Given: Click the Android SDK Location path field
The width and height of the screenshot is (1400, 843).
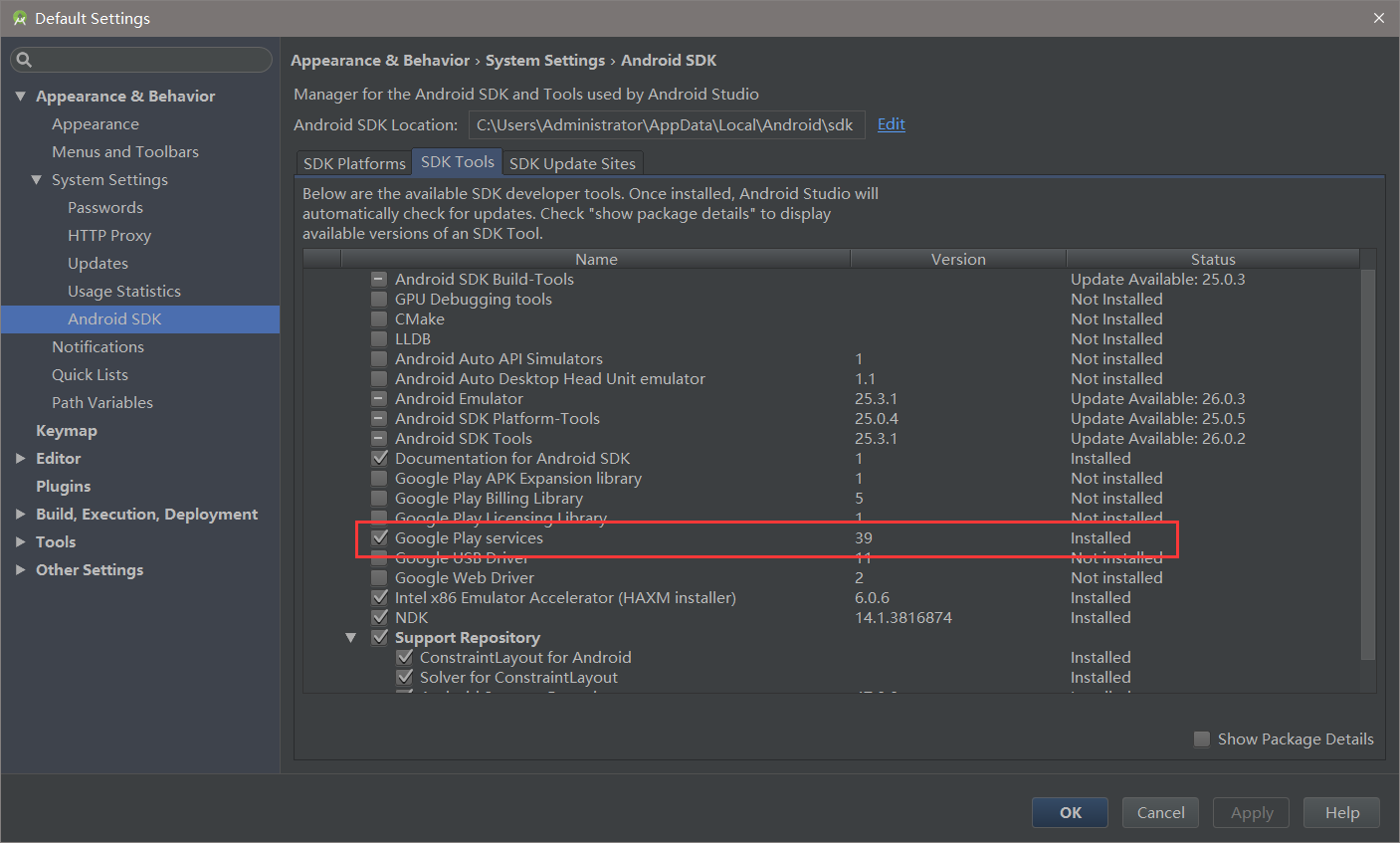Looking at the screenshot, I should [x=667, y=125].
